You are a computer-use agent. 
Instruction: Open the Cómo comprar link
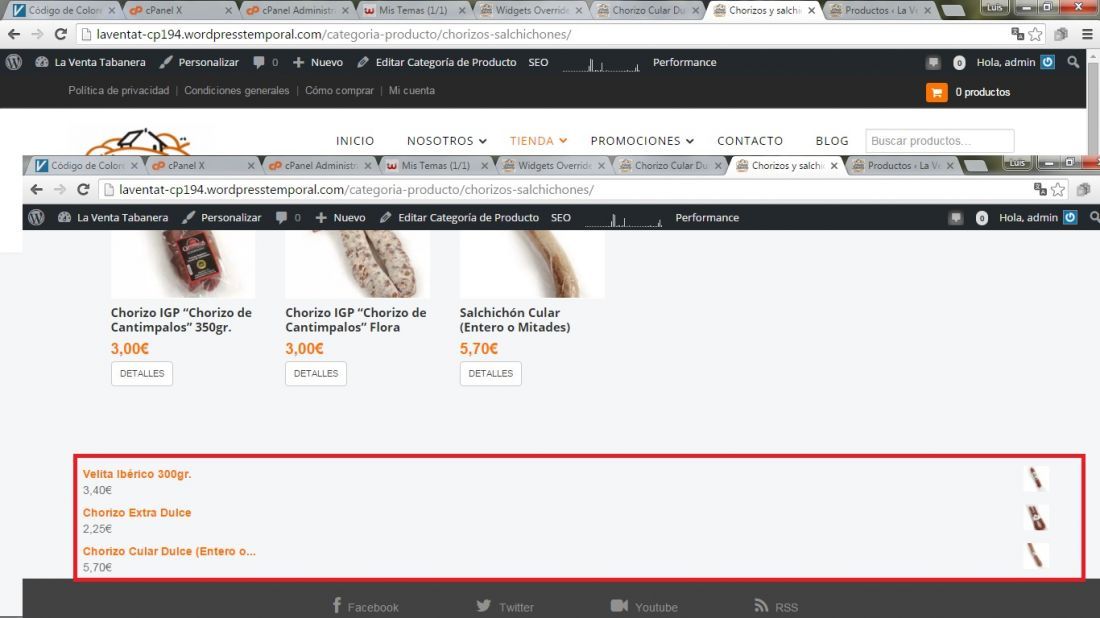point(339,90)
